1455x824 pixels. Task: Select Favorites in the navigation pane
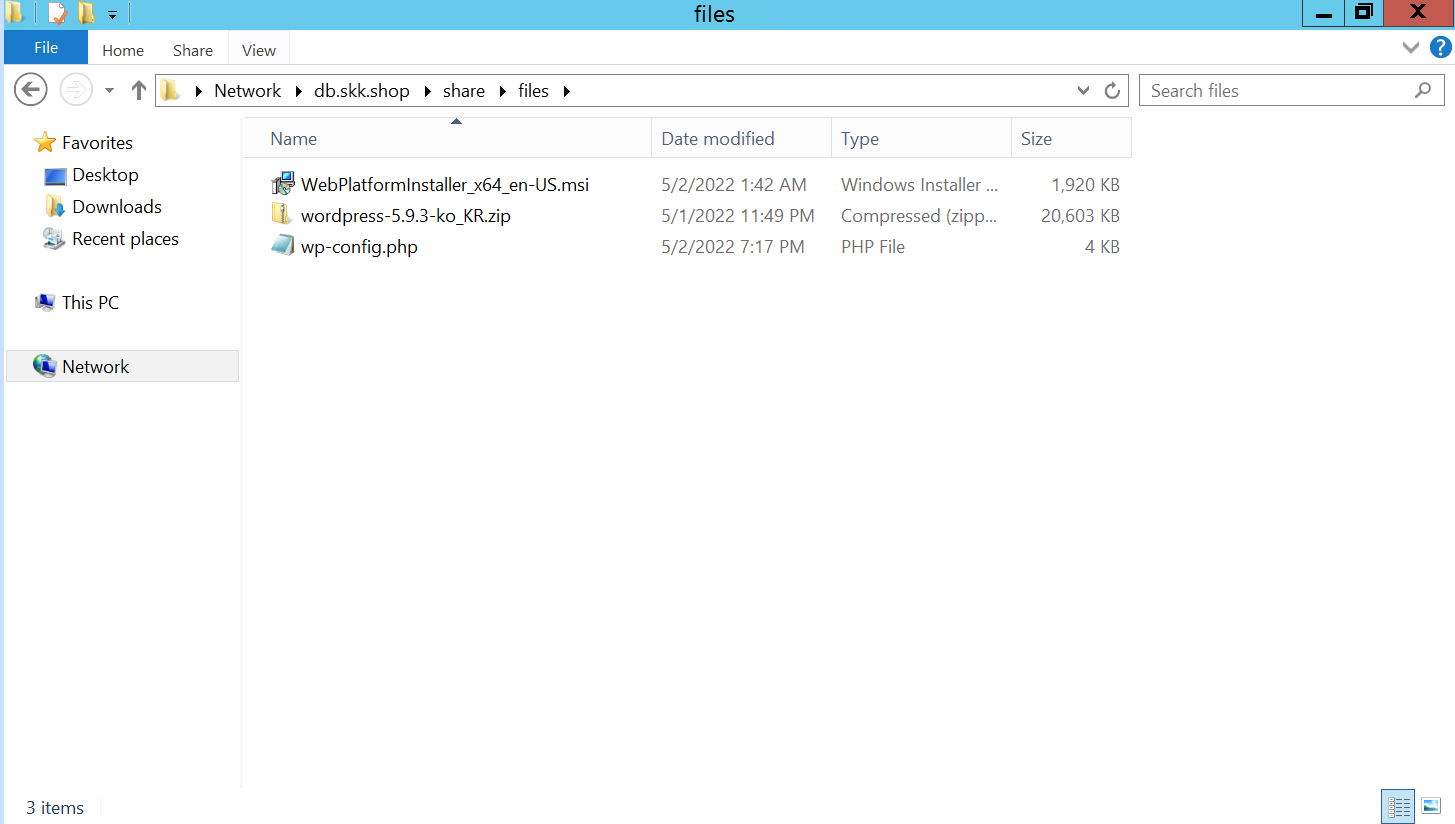(97, 142)
